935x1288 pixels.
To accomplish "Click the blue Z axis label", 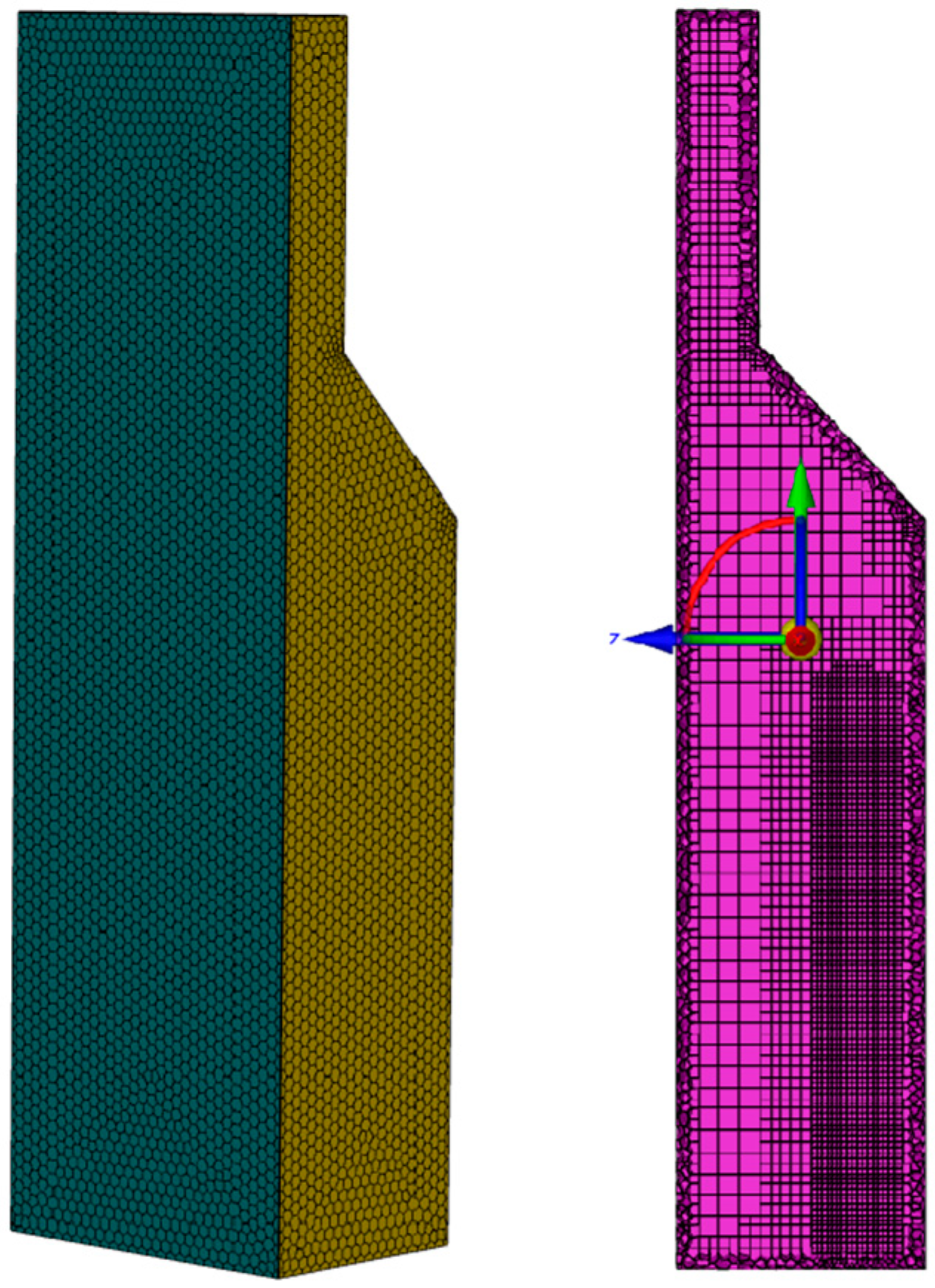I will point(613,638).
